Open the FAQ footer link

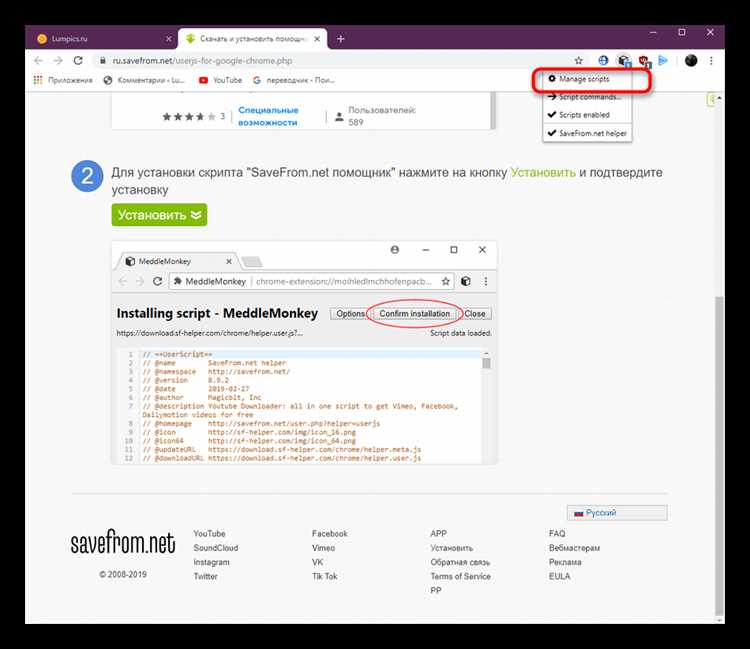(x=557, y=533)
